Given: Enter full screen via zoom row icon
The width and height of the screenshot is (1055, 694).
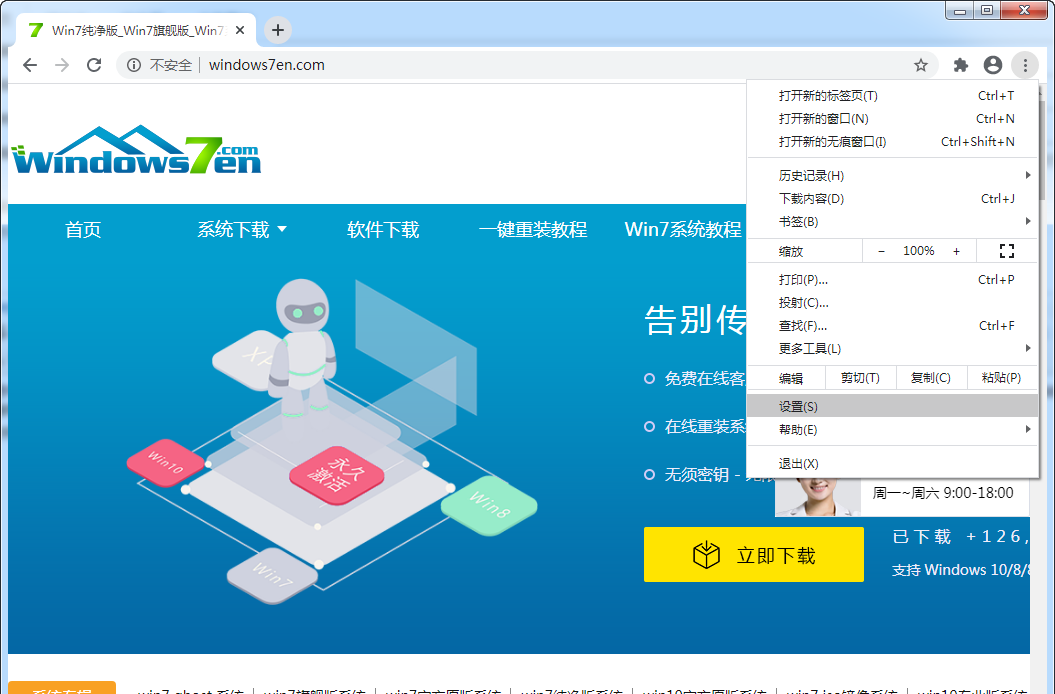Looking at the screenshot, I should click(1007, 251).
